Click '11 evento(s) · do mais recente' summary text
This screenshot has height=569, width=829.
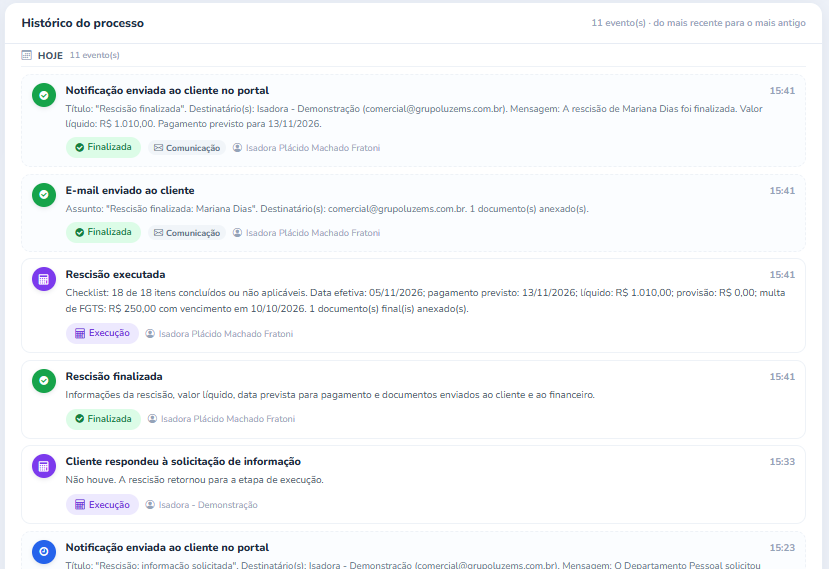tap(698, 23)
